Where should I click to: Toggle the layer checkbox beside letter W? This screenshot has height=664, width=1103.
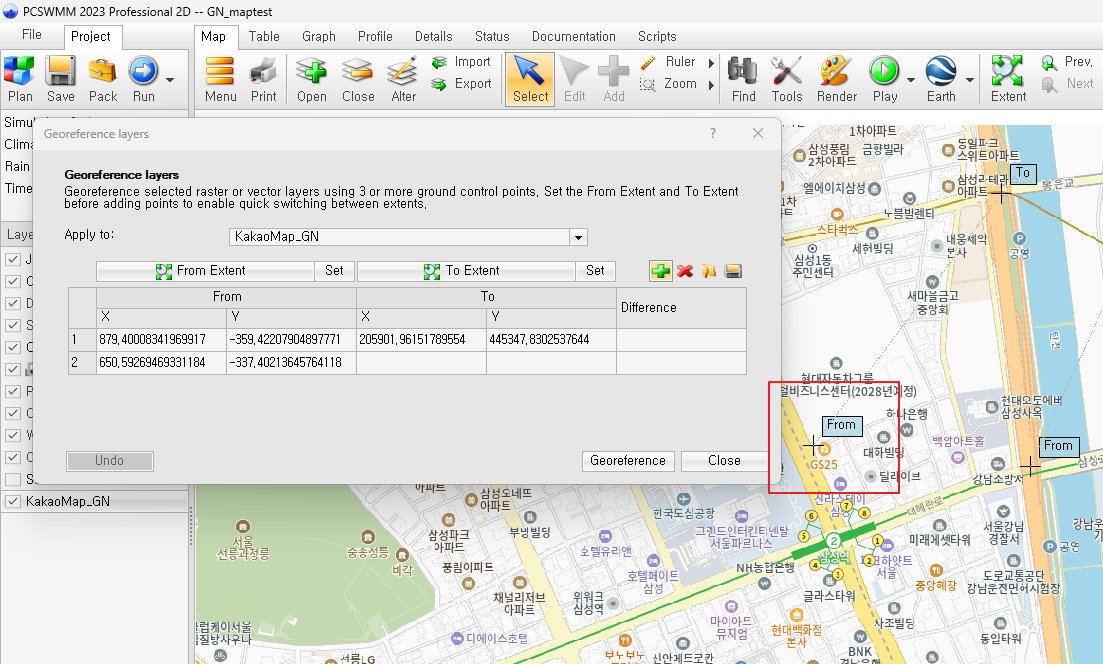click(x=13, y=435)
